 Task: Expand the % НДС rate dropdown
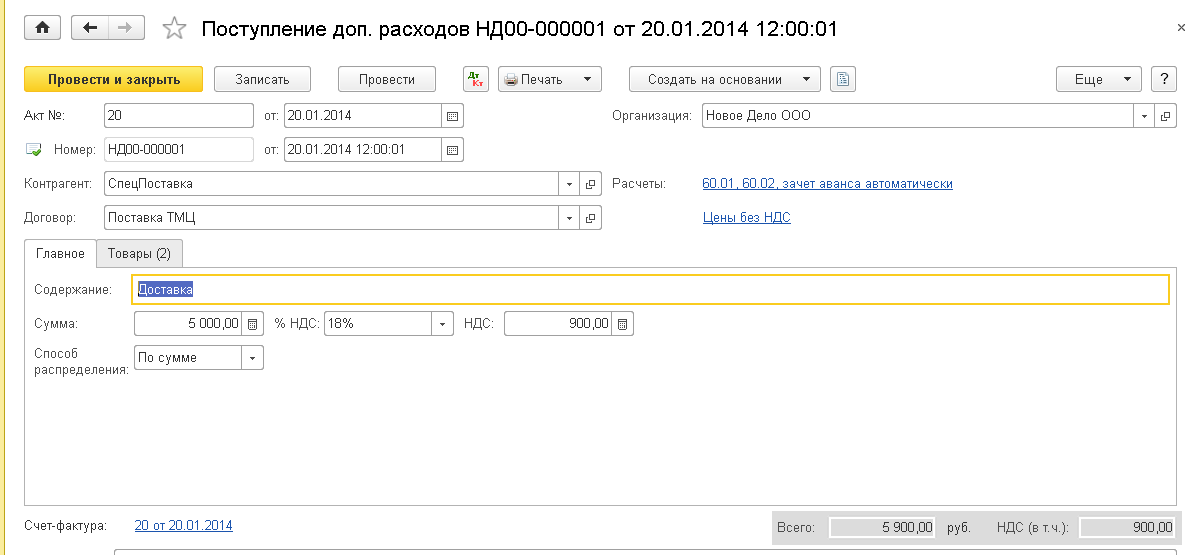[443, 324]
